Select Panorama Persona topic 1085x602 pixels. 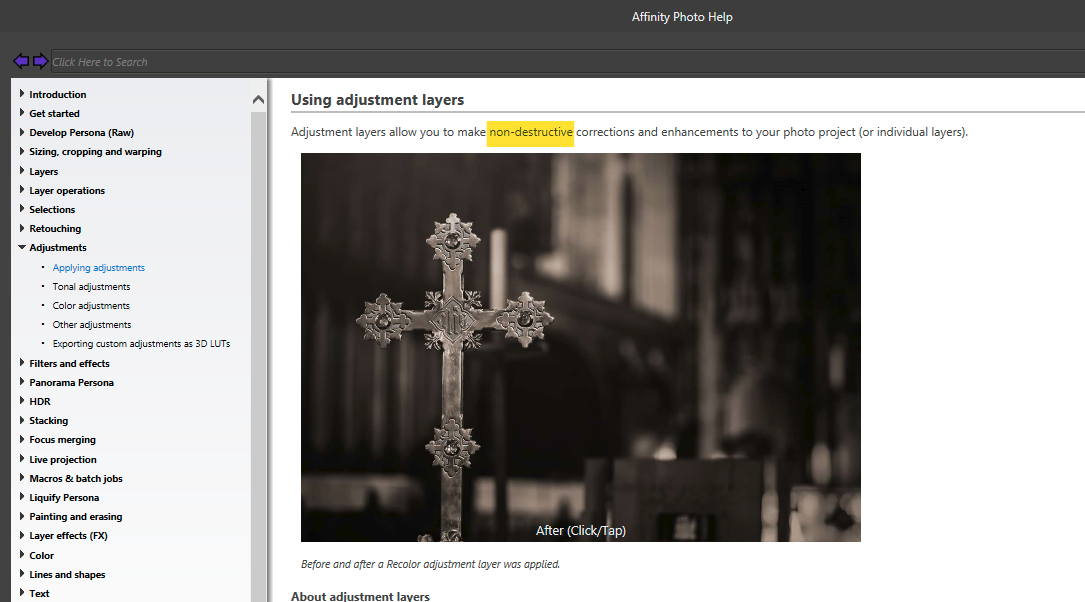pyautogui.click(x=71, y=383)
